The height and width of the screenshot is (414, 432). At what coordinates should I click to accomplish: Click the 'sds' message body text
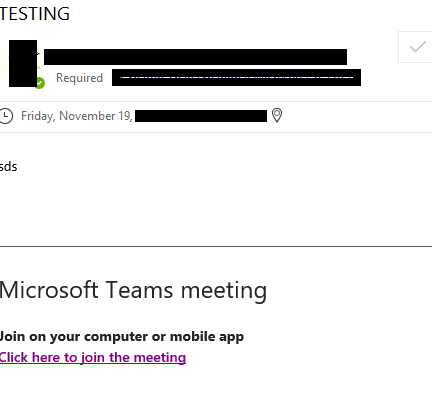8,166
